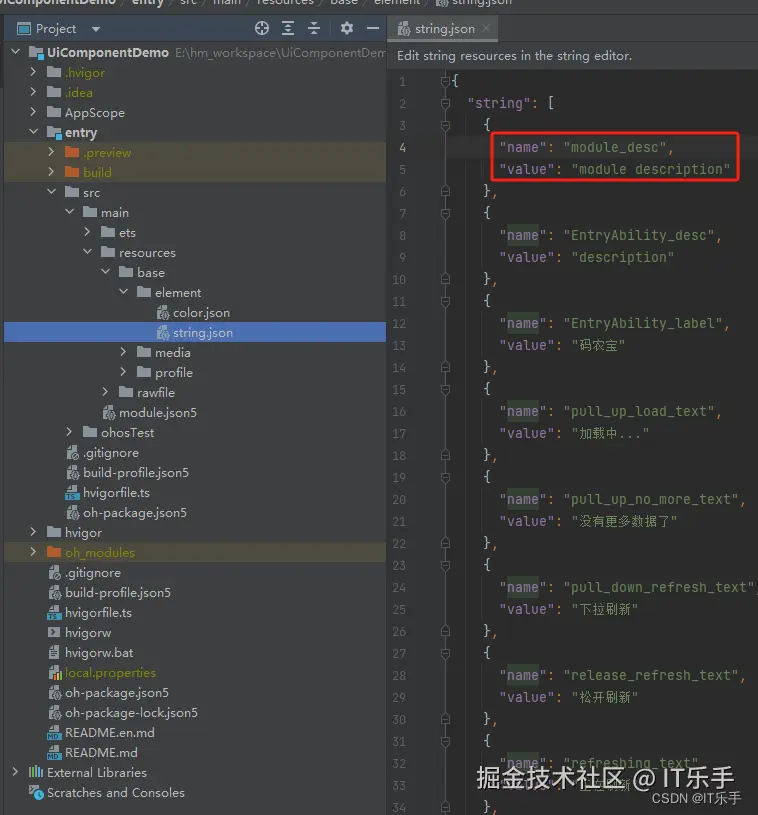Click "module_desc" value on line 4
Viewport: 758px width, 815px height.
pos(615,148)
